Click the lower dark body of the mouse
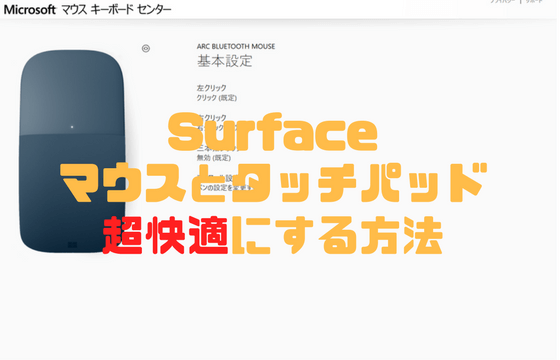 [x=72, y=193]
